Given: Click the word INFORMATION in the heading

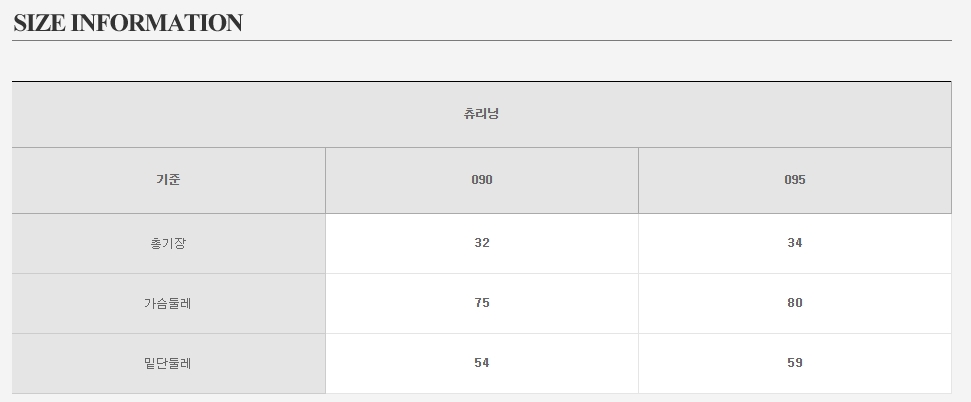Looking at the screenshot, I should (157, 23).
